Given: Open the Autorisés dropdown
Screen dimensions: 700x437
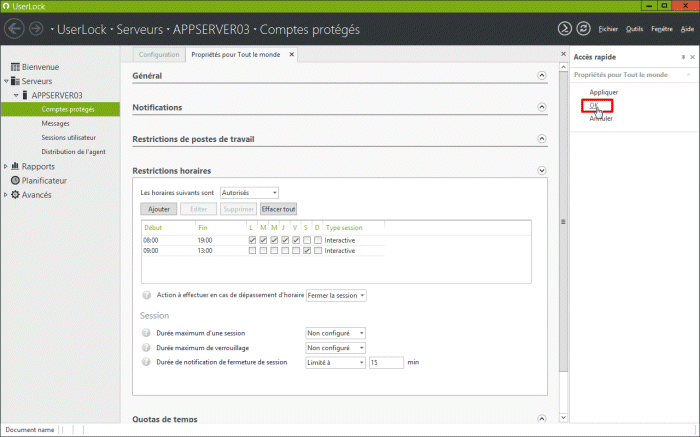Looking at the screenshot, I should [250, 193].
